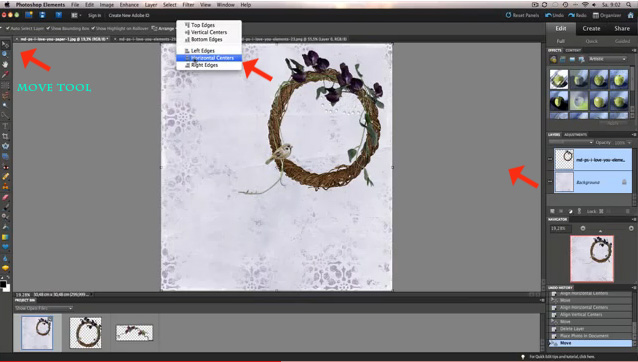
Task: Click the foreground color swatch
Action: [3, 283]
